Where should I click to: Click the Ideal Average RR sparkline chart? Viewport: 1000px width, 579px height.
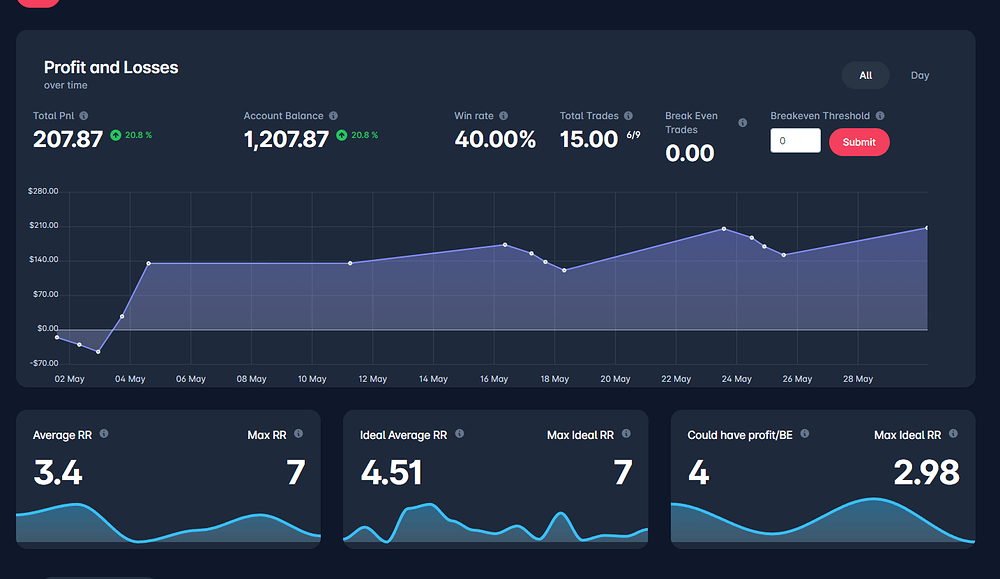click(x=496, y=524)
